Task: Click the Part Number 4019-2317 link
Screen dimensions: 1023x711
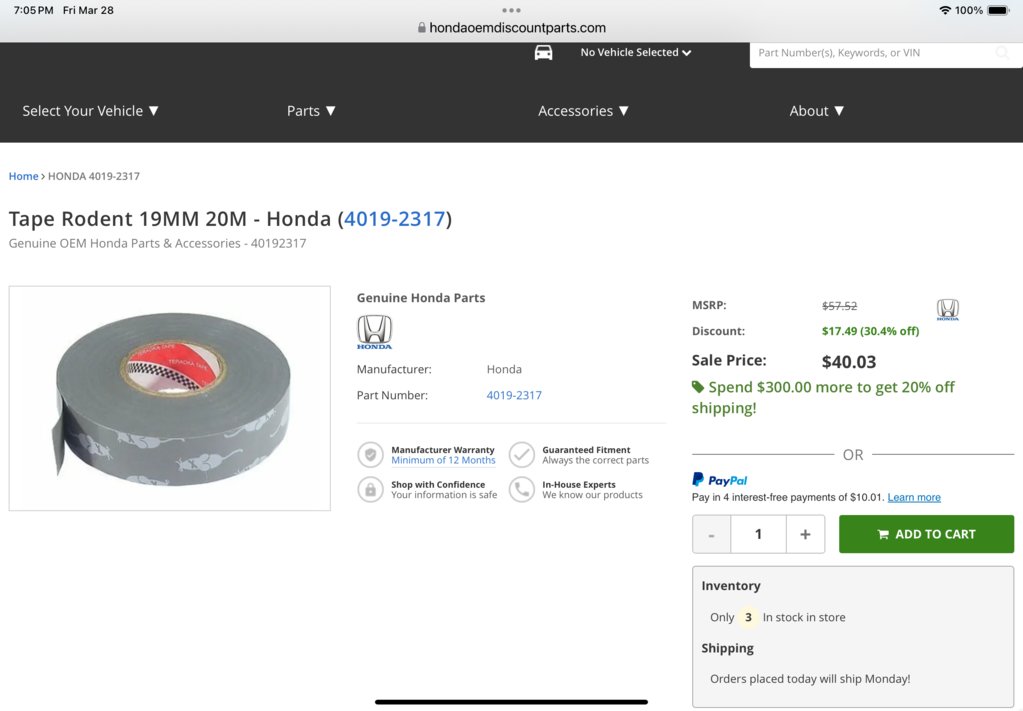Action: pos(514,395)
